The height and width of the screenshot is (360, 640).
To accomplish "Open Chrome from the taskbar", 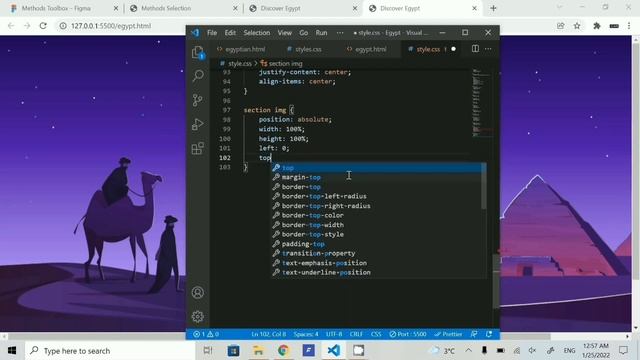I will click(x=283, y=351).
